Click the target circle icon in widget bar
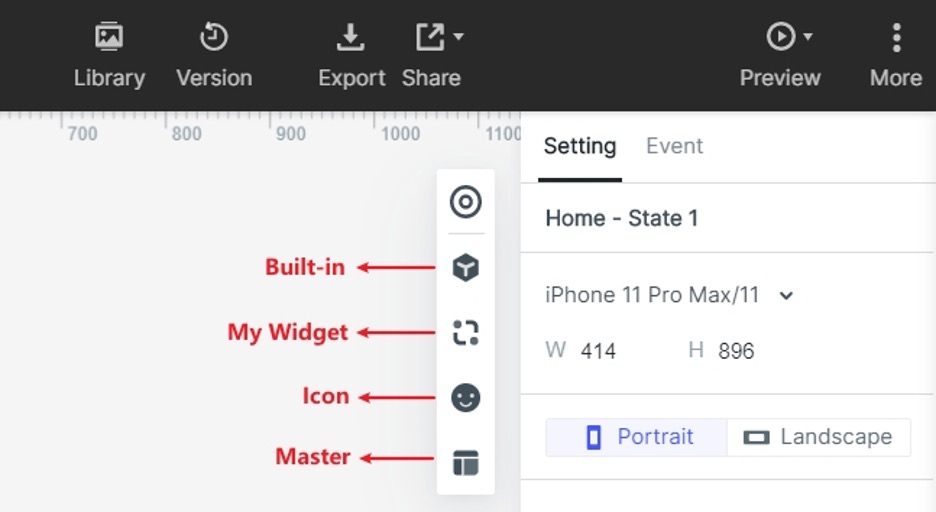Image resolution: width=936 pixels, height=512 pixels. click(x=465, y=202)
